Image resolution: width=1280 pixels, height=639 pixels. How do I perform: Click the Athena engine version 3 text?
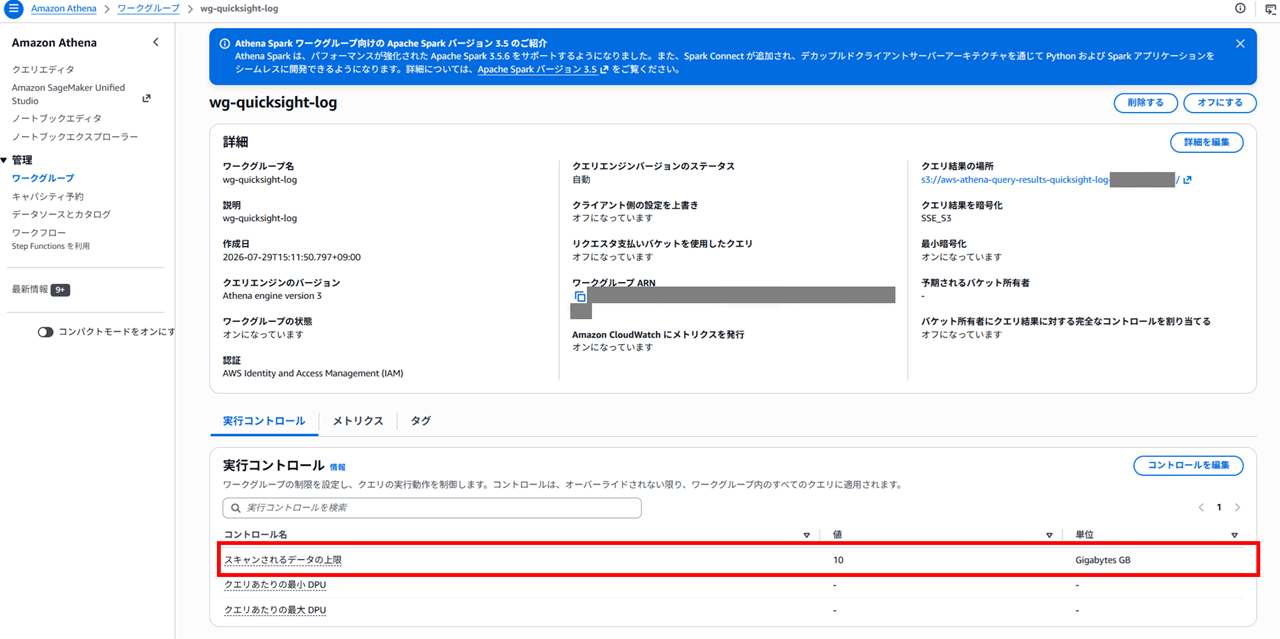point(272,296)
